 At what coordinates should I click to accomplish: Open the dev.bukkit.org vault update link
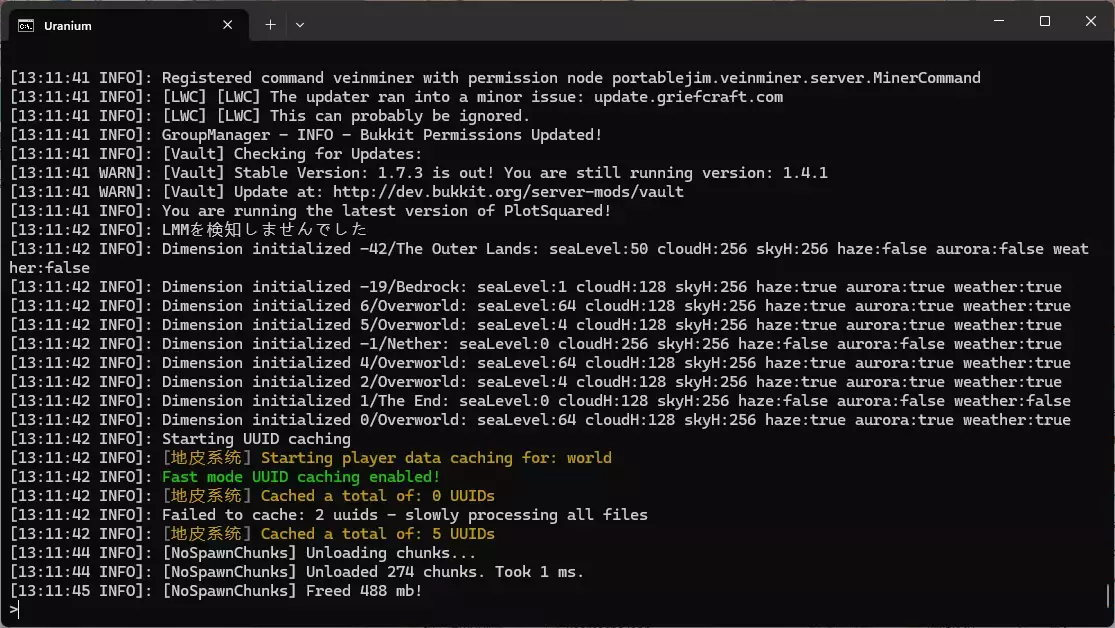pos(508,192)
